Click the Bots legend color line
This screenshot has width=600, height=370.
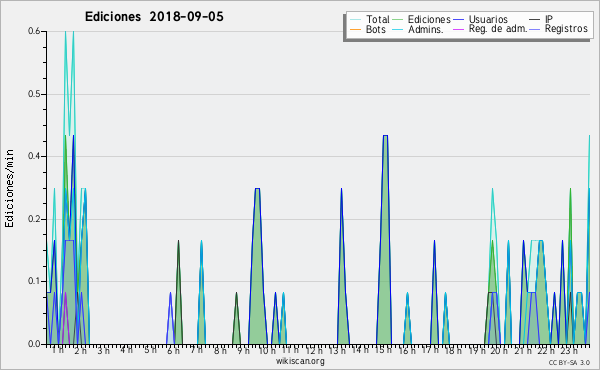(355, 29)
